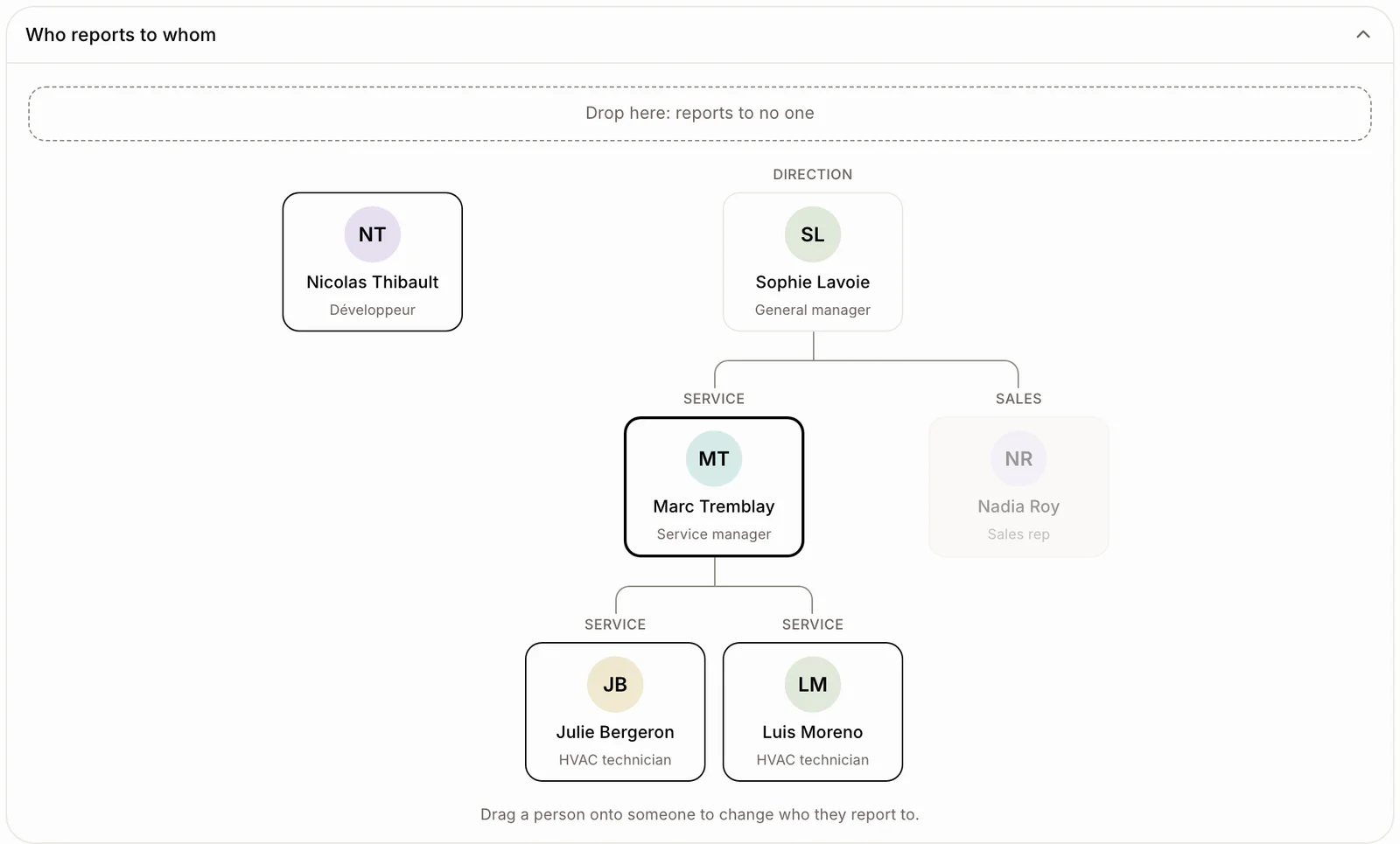The image size is (1400, 844).
Task: Click the name Sophie Lavoie
Action: [812, 282]
